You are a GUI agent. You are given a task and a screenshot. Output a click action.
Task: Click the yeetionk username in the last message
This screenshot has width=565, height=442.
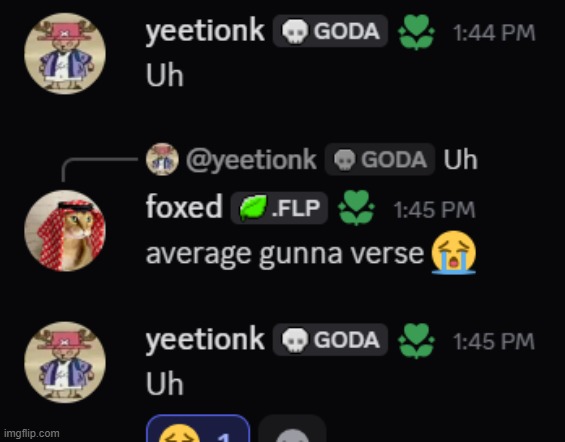[x=205, y=340]
